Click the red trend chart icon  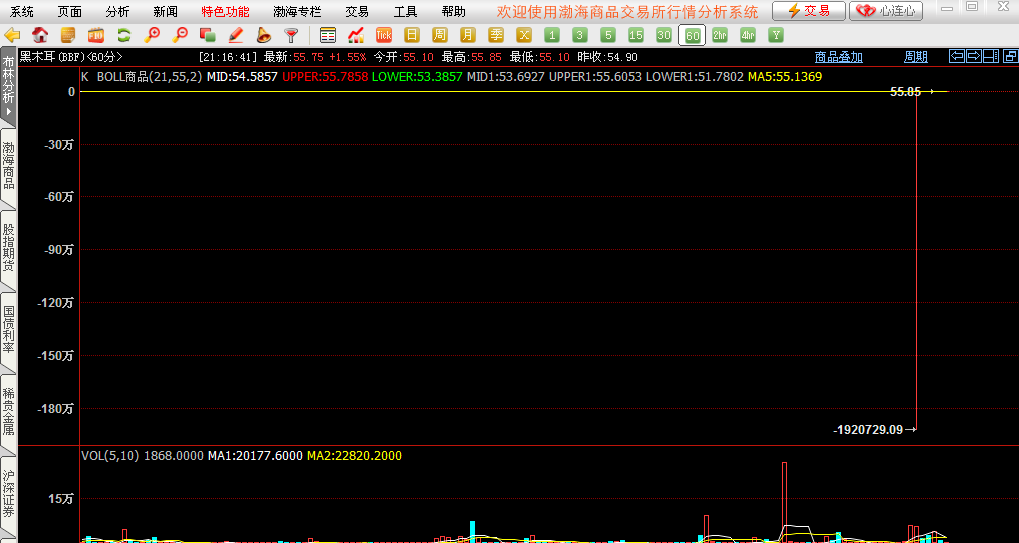click(x=355, y=35)
